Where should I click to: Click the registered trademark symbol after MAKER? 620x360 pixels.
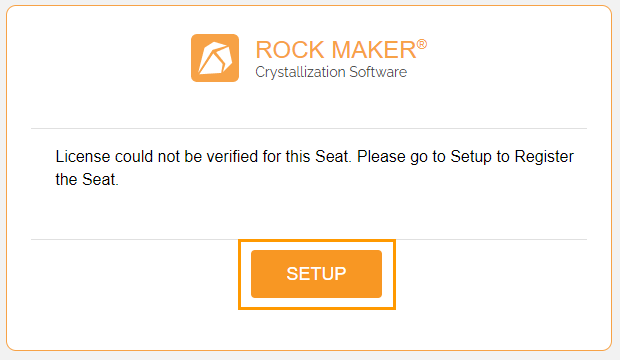pos(422,44)
